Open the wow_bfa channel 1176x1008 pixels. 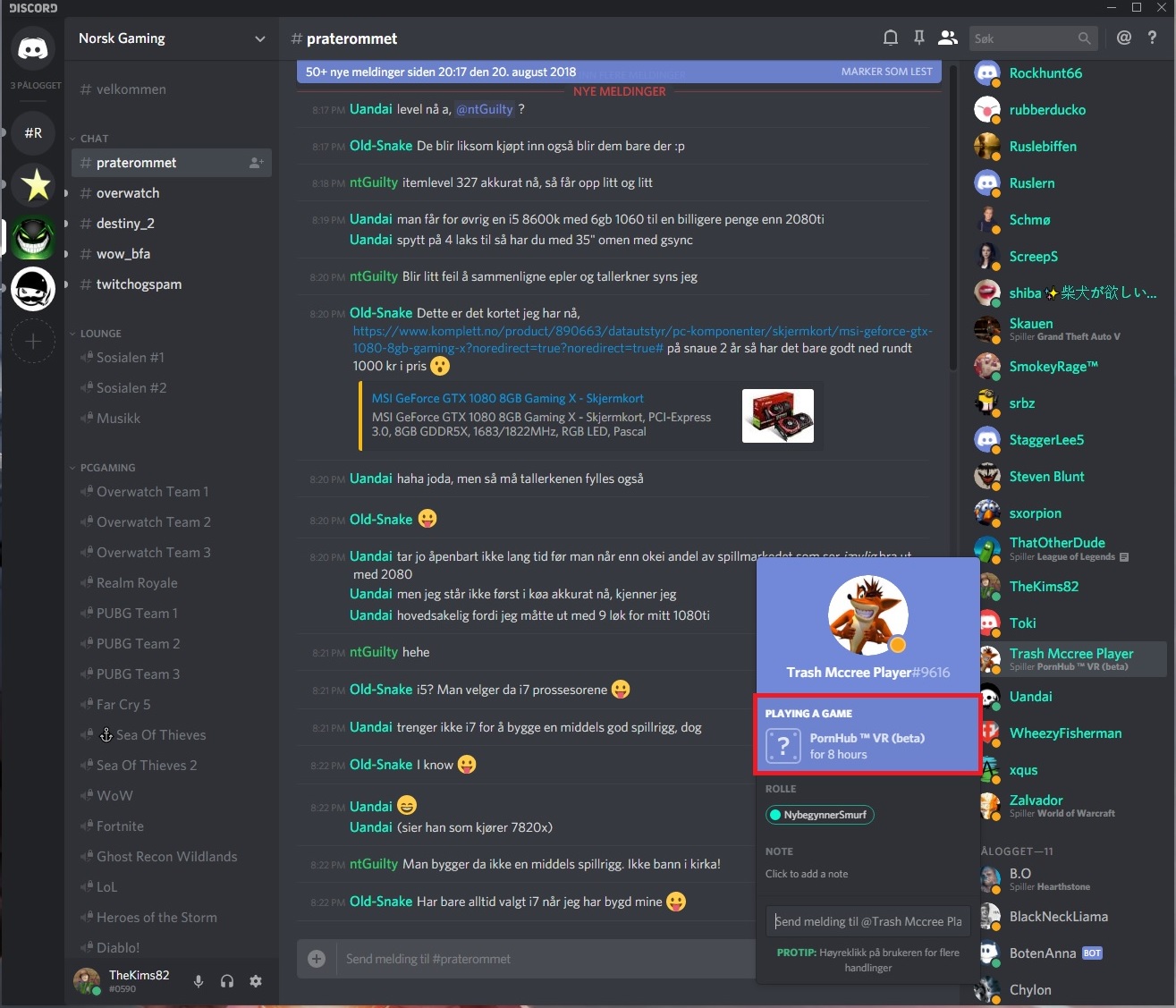tap(171, 254)
